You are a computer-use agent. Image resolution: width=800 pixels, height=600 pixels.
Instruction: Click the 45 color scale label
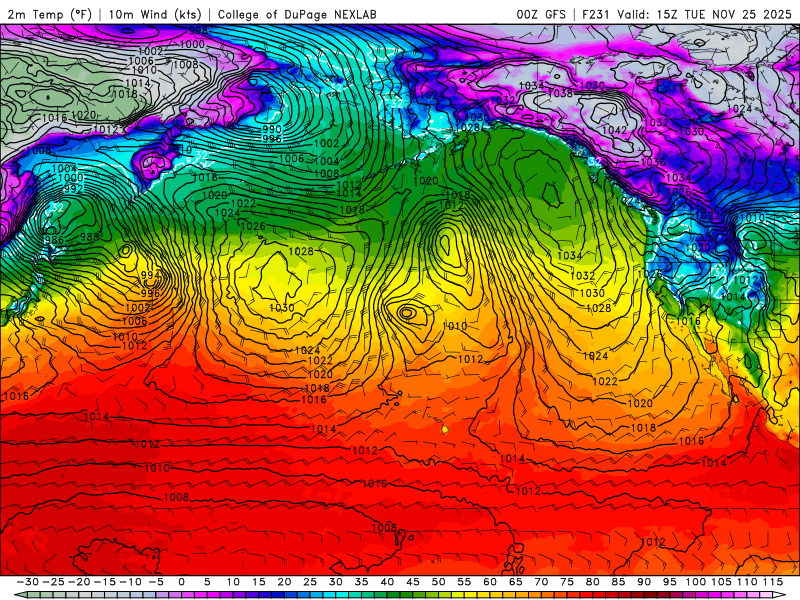pos(413,582)
